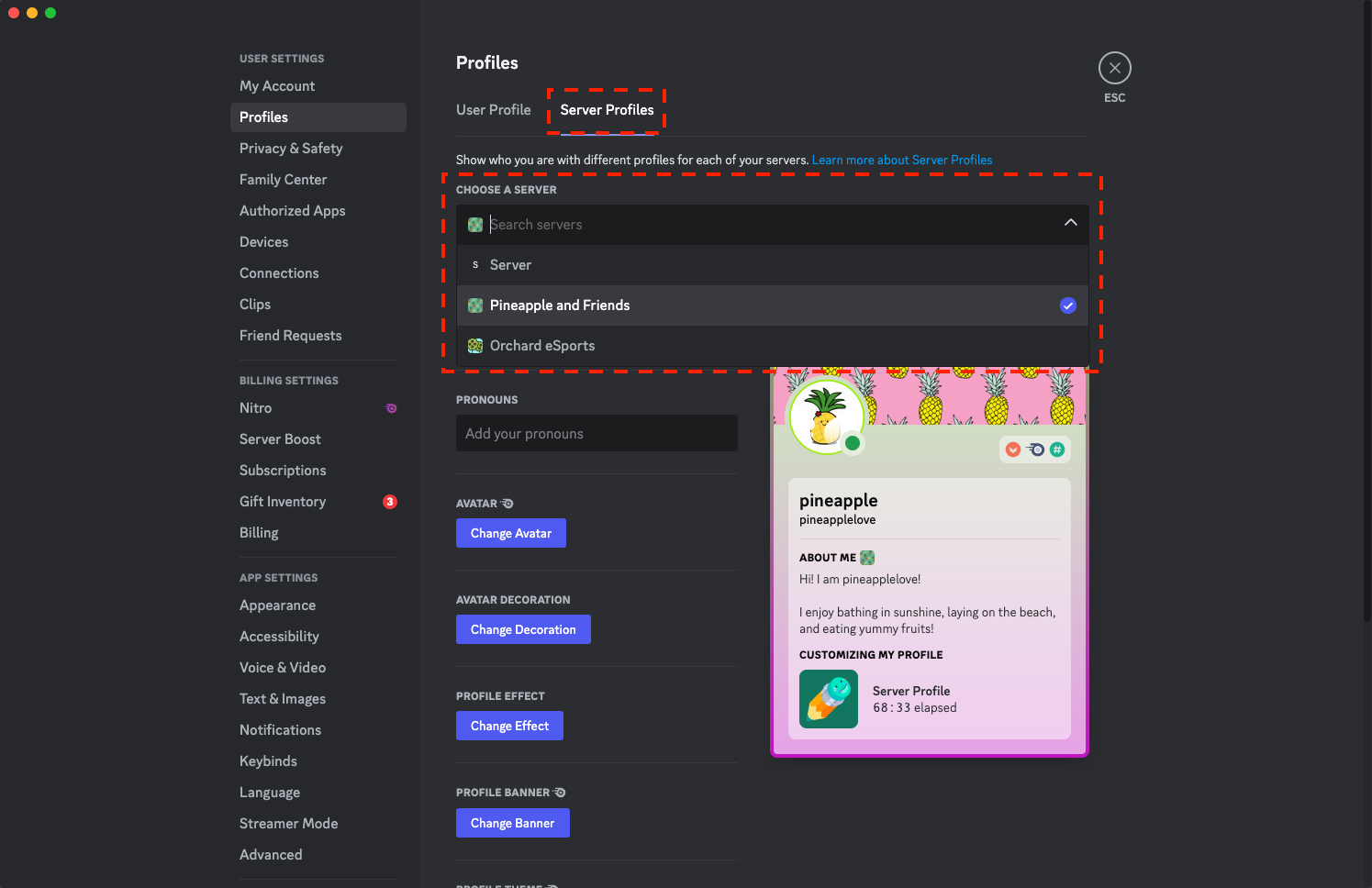Click '68:33 elapsed' text in preview

914,708
